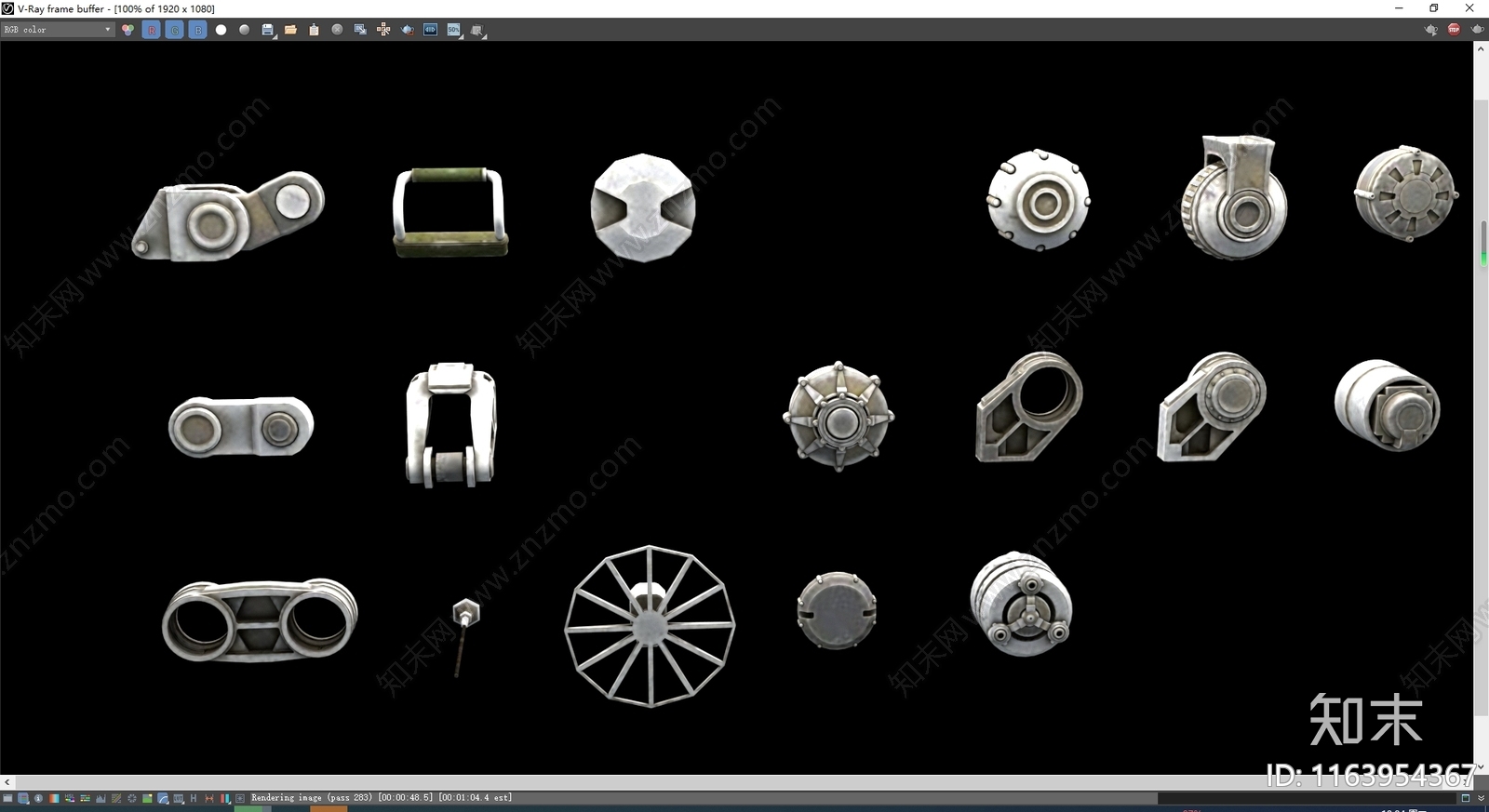Click the teapot region render icon
This screenshot has width=1489, height=812.
click(x=407, y=30)
